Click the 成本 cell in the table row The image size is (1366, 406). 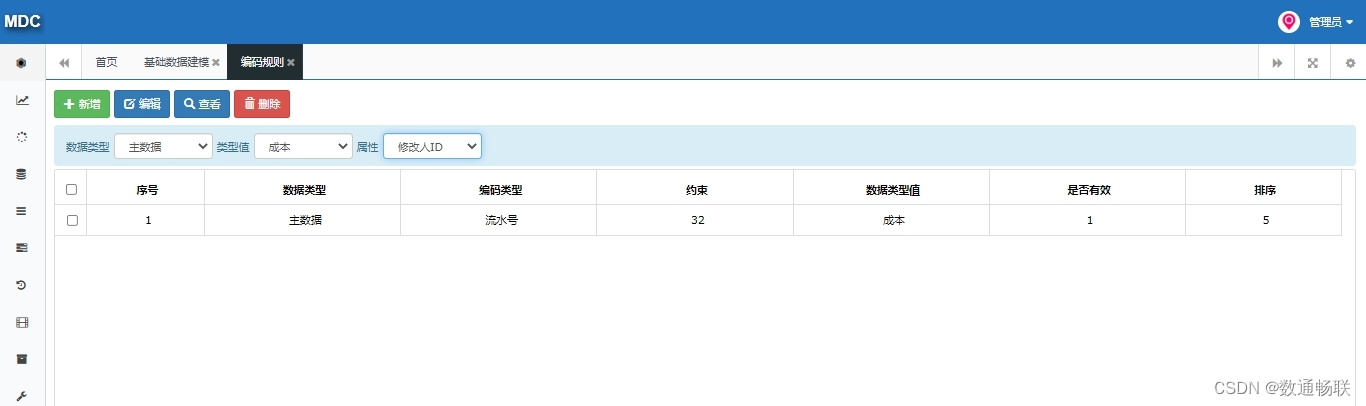[x=893, y=220]
